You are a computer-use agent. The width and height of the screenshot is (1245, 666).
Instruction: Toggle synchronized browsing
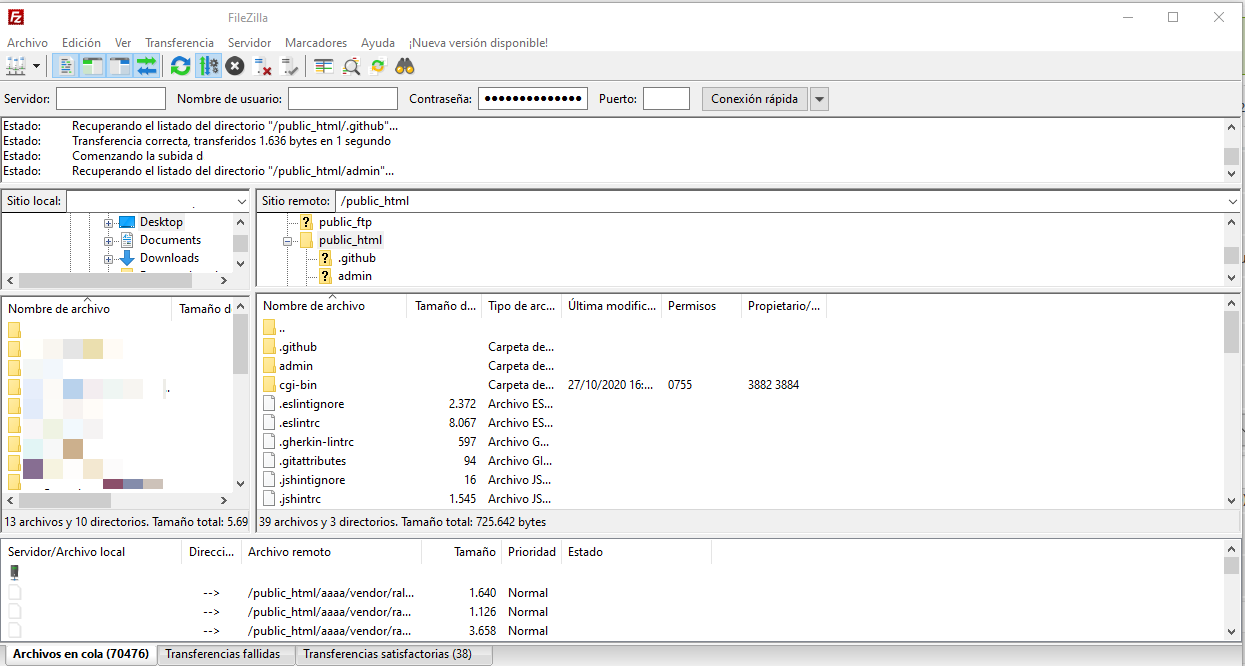(x=378, y=66)
